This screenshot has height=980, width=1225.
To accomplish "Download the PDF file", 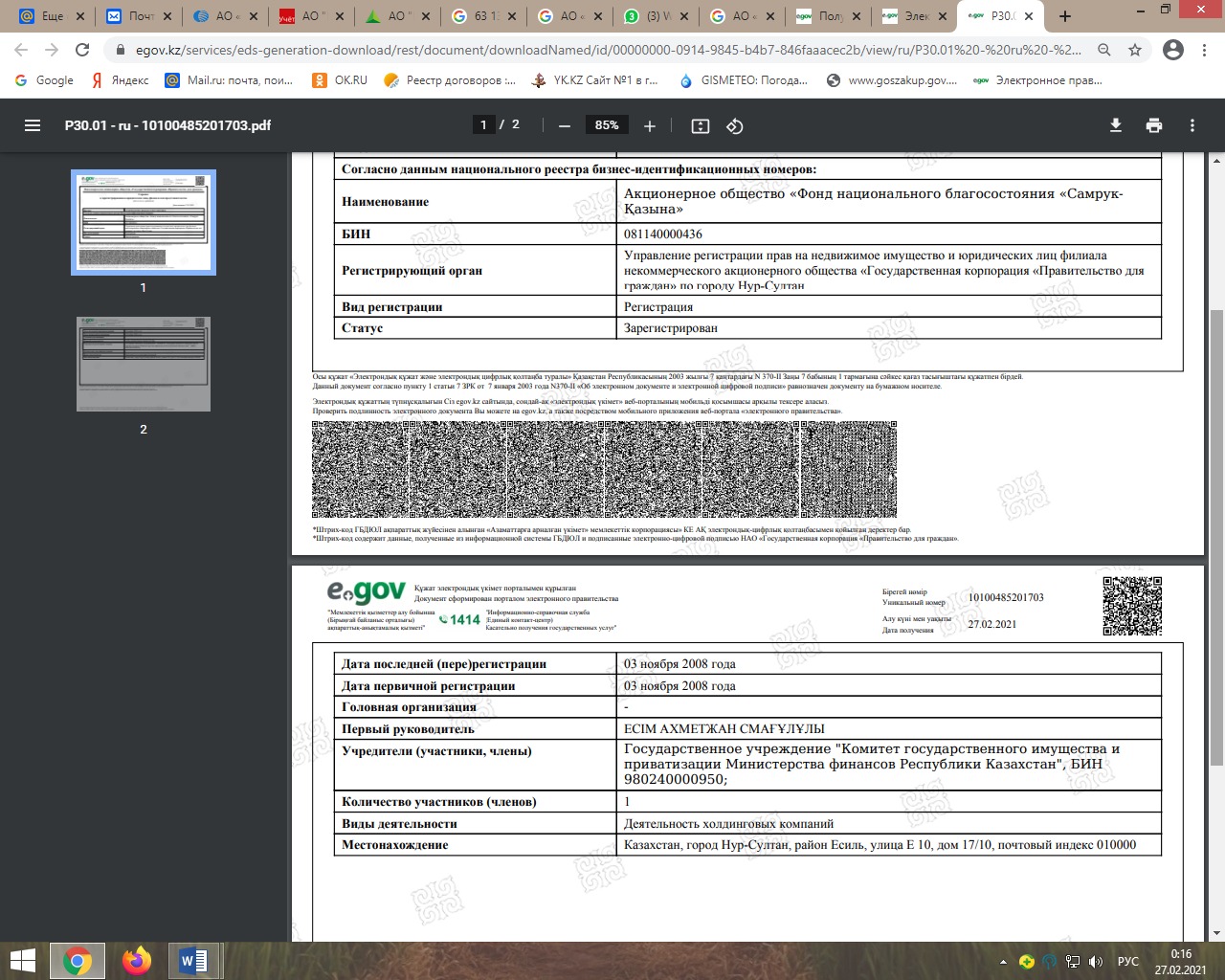I will (x=1115, y=125).
